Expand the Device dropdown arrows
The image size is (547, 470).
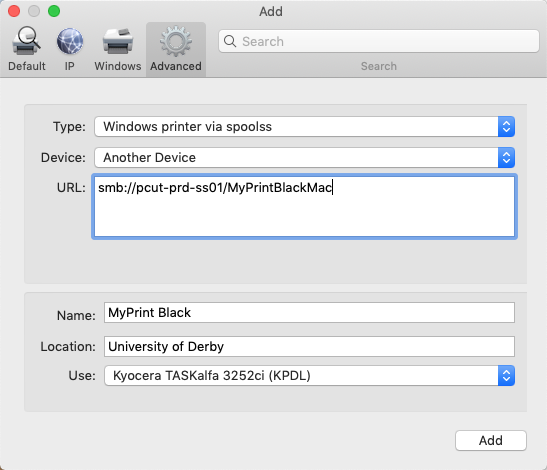click(506, 157)
